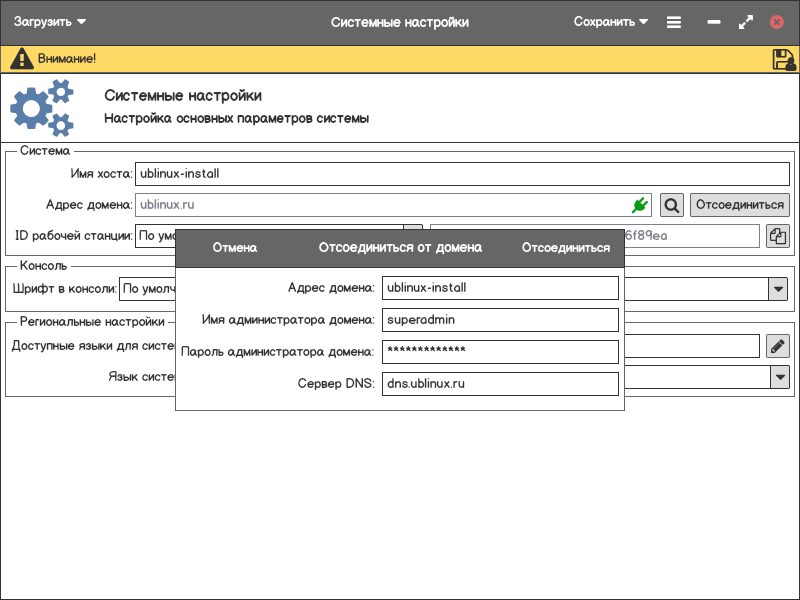Expand the Сохранить dropdown menu
The height and width of the screenshot is (600, 800).
[x=611, y=22]
